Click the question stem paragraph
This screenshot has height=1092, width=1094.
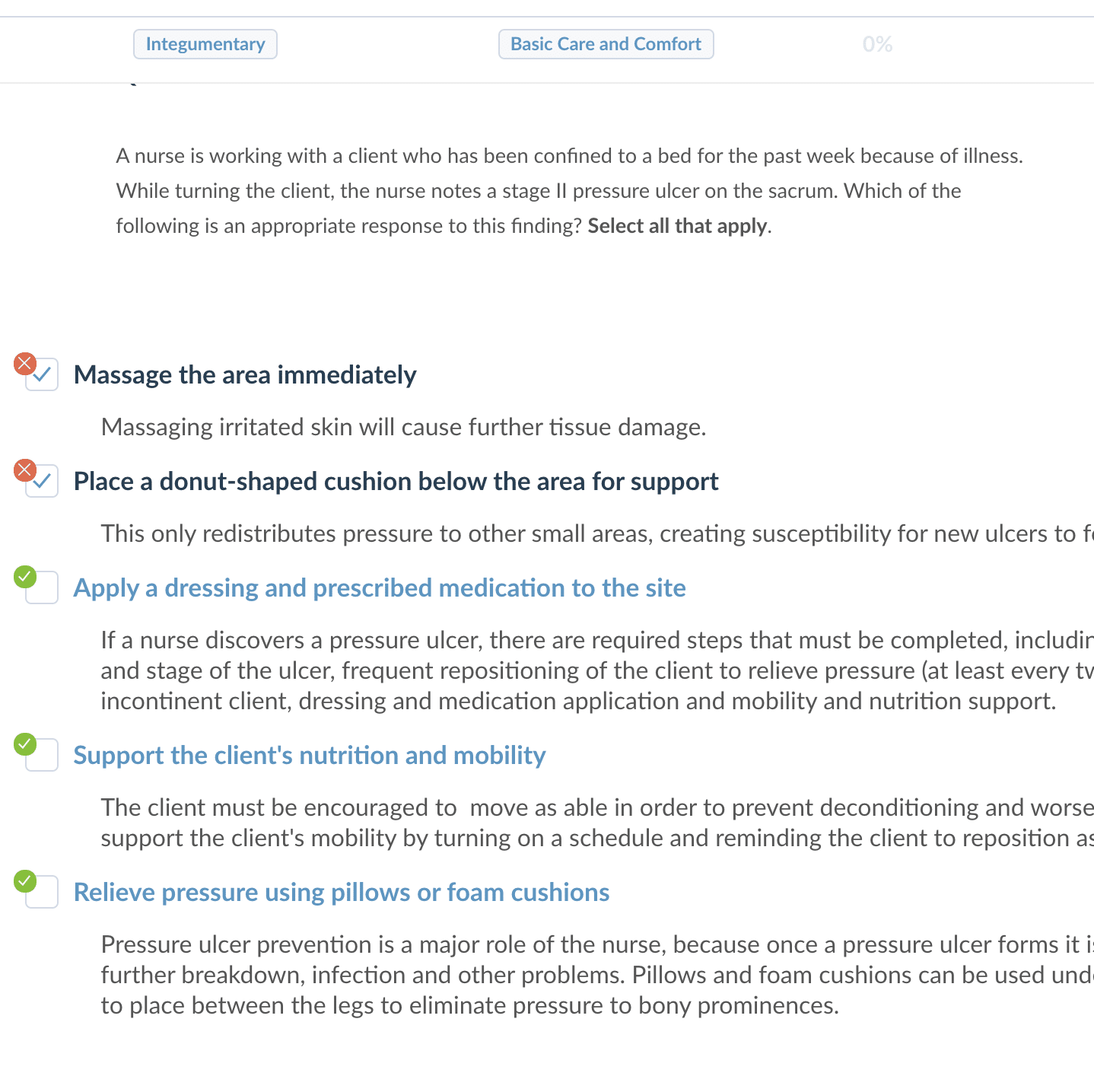pos(569,191)
